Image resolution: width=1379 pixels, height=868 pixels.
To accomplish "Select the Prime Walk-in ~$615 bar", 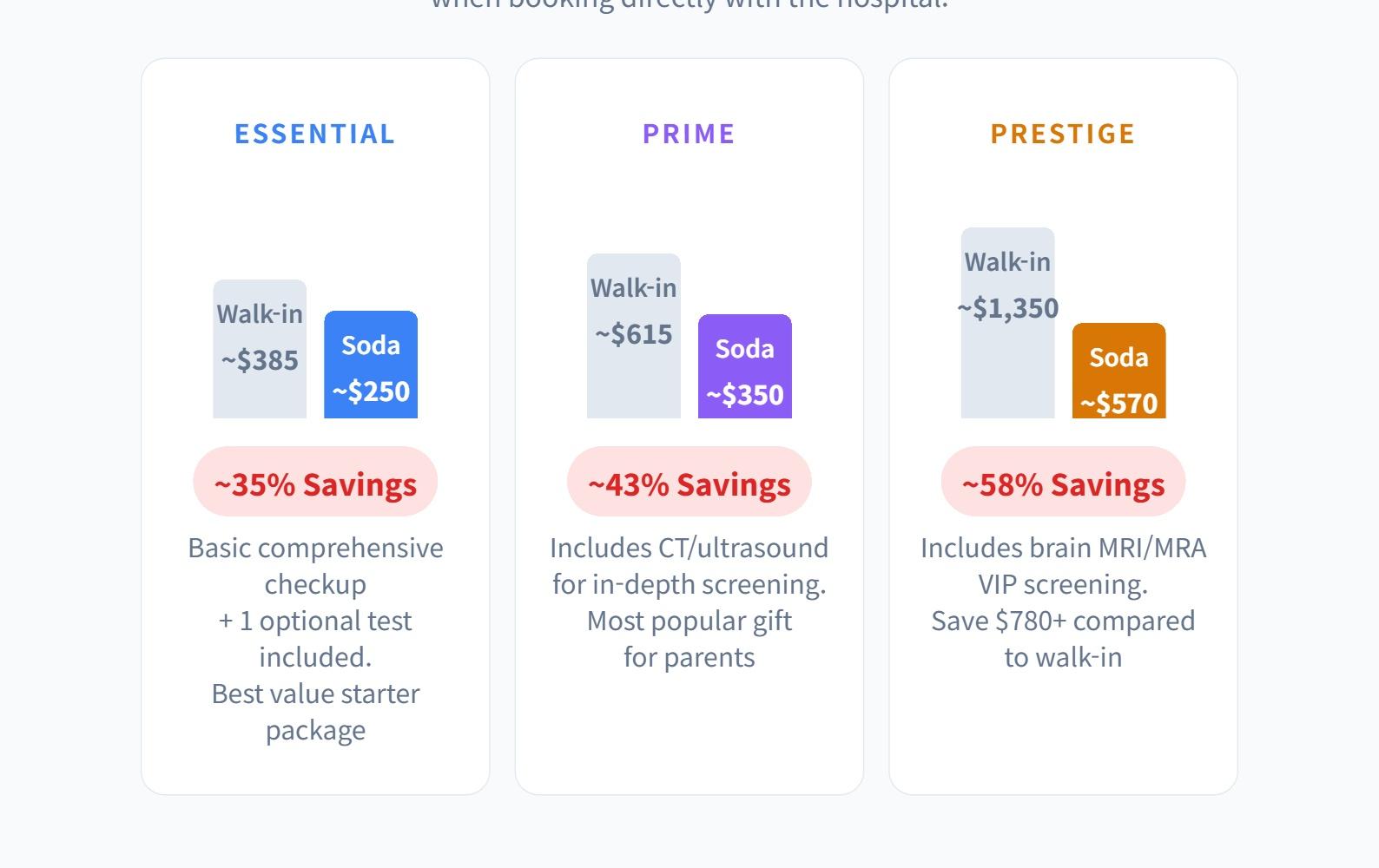I will point(634,336).
